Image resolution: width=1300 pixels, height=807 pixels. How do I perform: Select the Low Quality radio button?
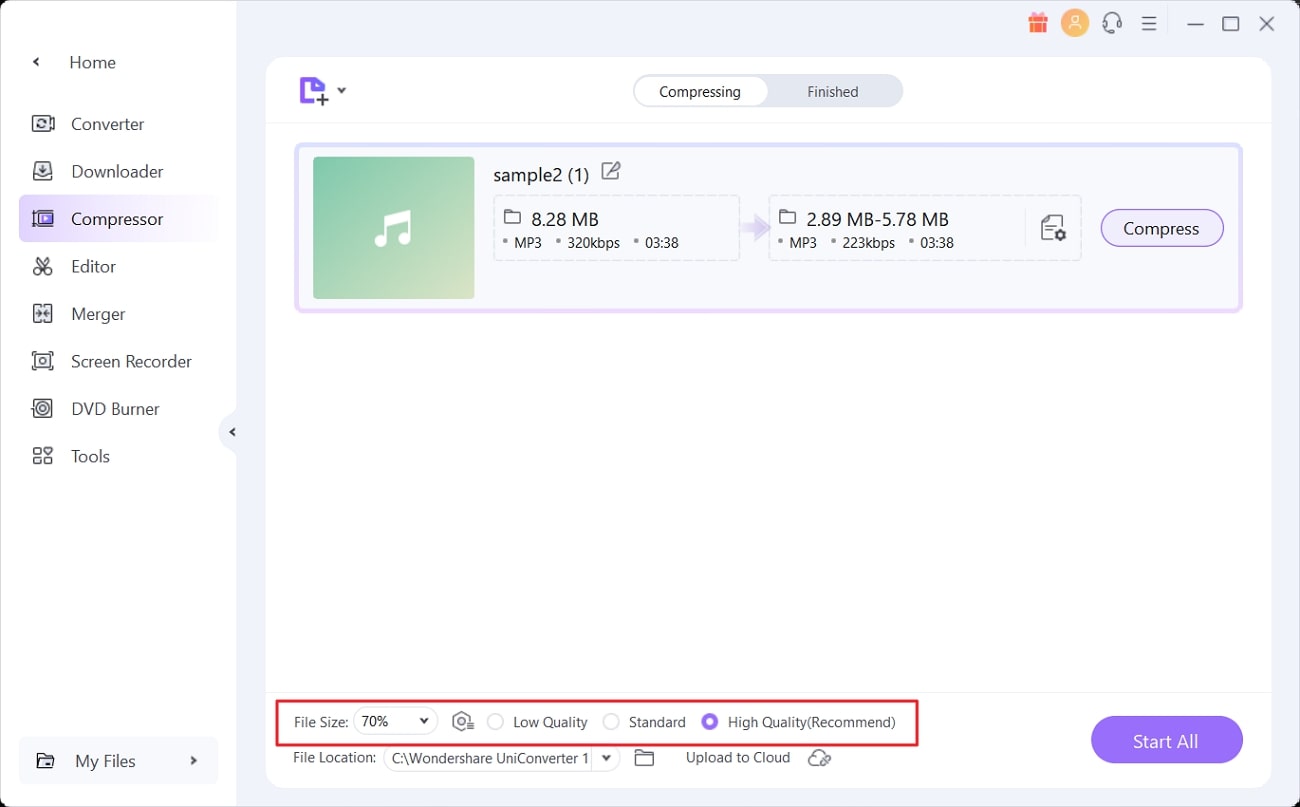[495, 722]
